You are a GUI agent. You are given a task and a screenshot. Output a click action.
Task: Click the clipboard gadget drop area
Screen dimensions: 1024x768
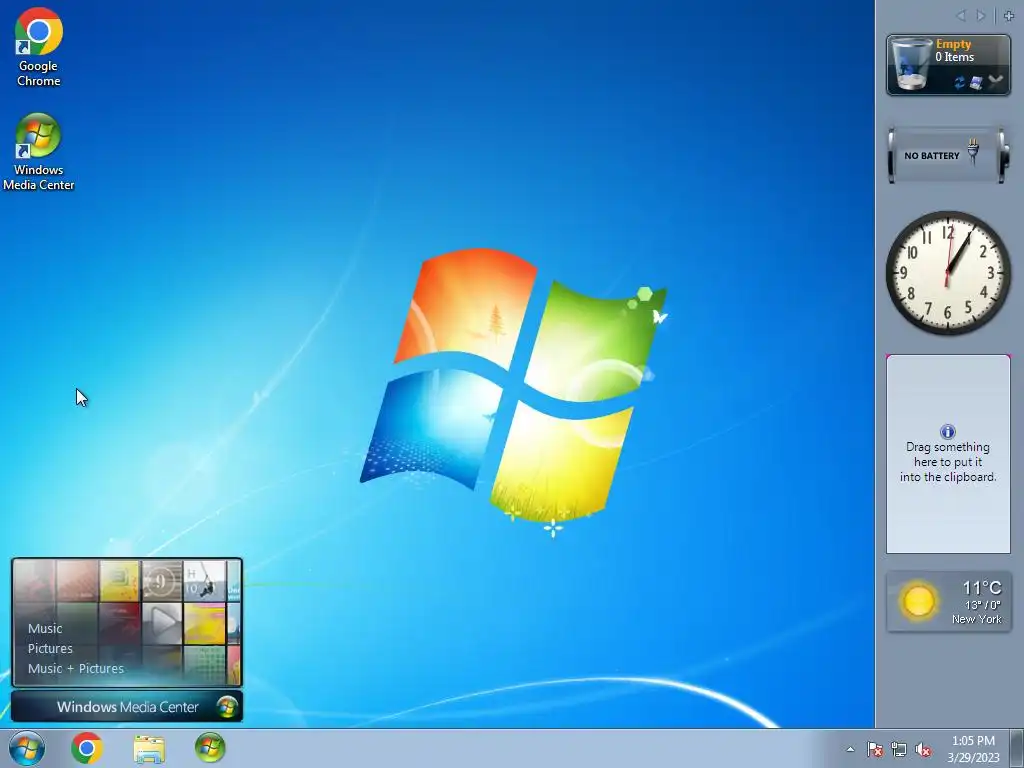[948, 454]
